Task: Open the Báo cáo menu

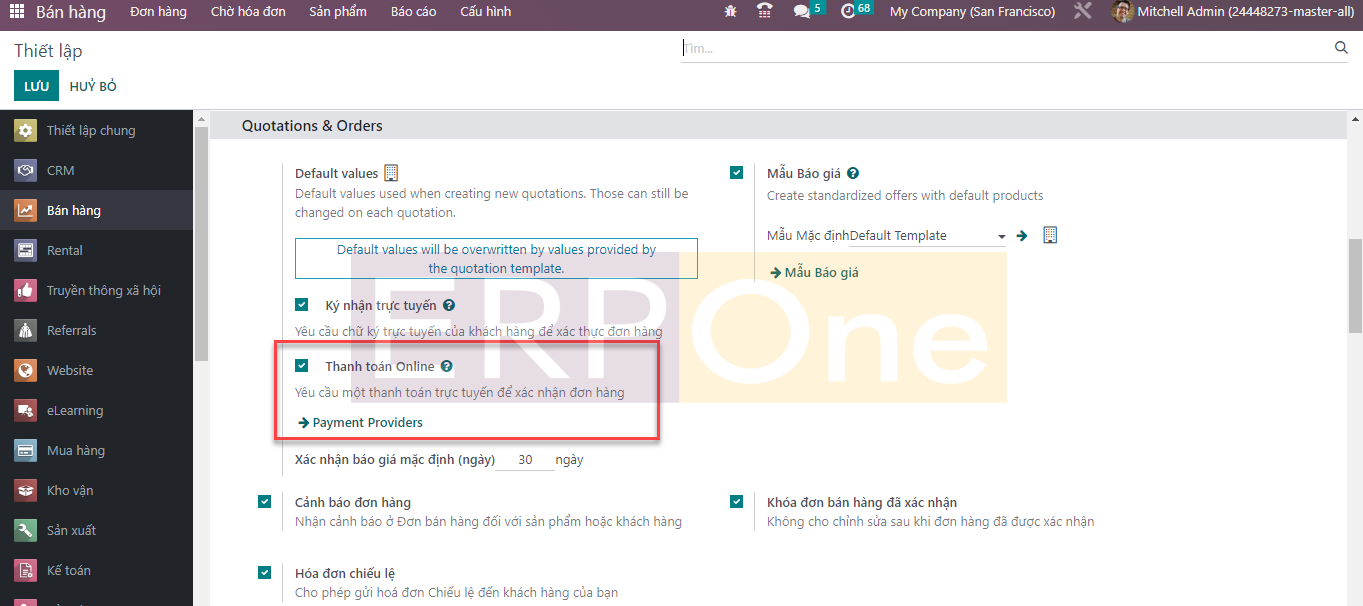Action: [413, 12]
